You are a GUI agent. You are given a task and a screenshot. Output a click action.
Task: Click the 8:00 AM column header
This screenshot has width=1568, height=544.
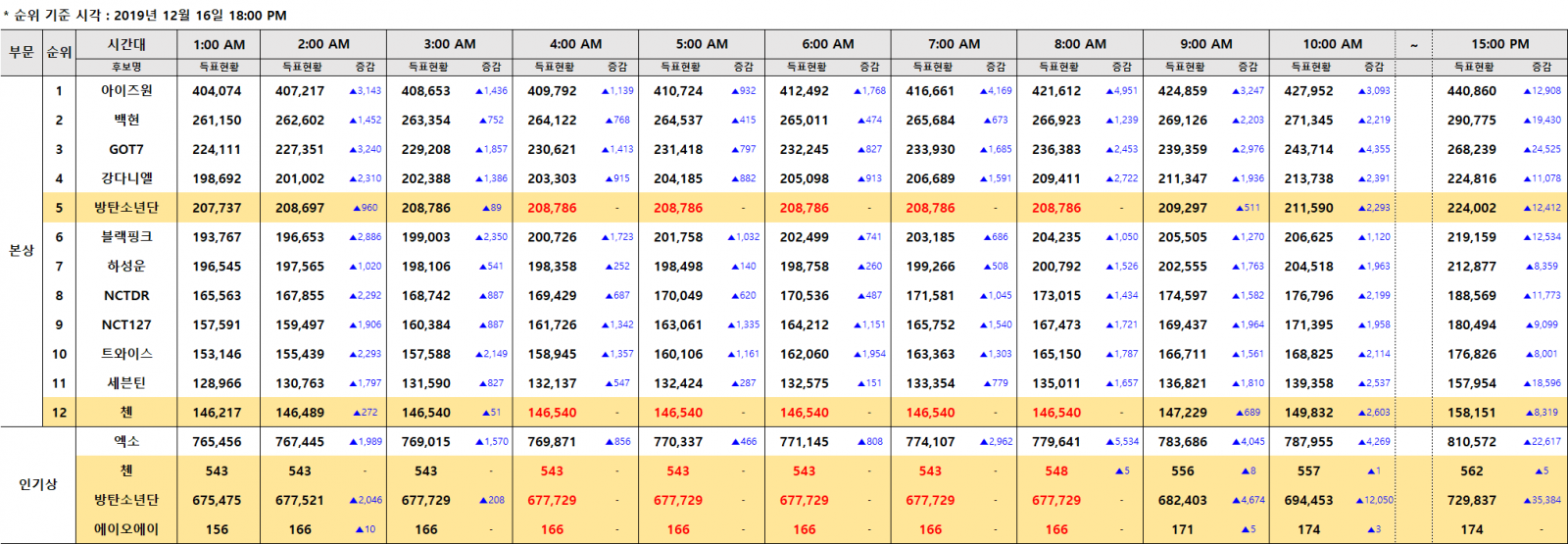(1080, 44)
